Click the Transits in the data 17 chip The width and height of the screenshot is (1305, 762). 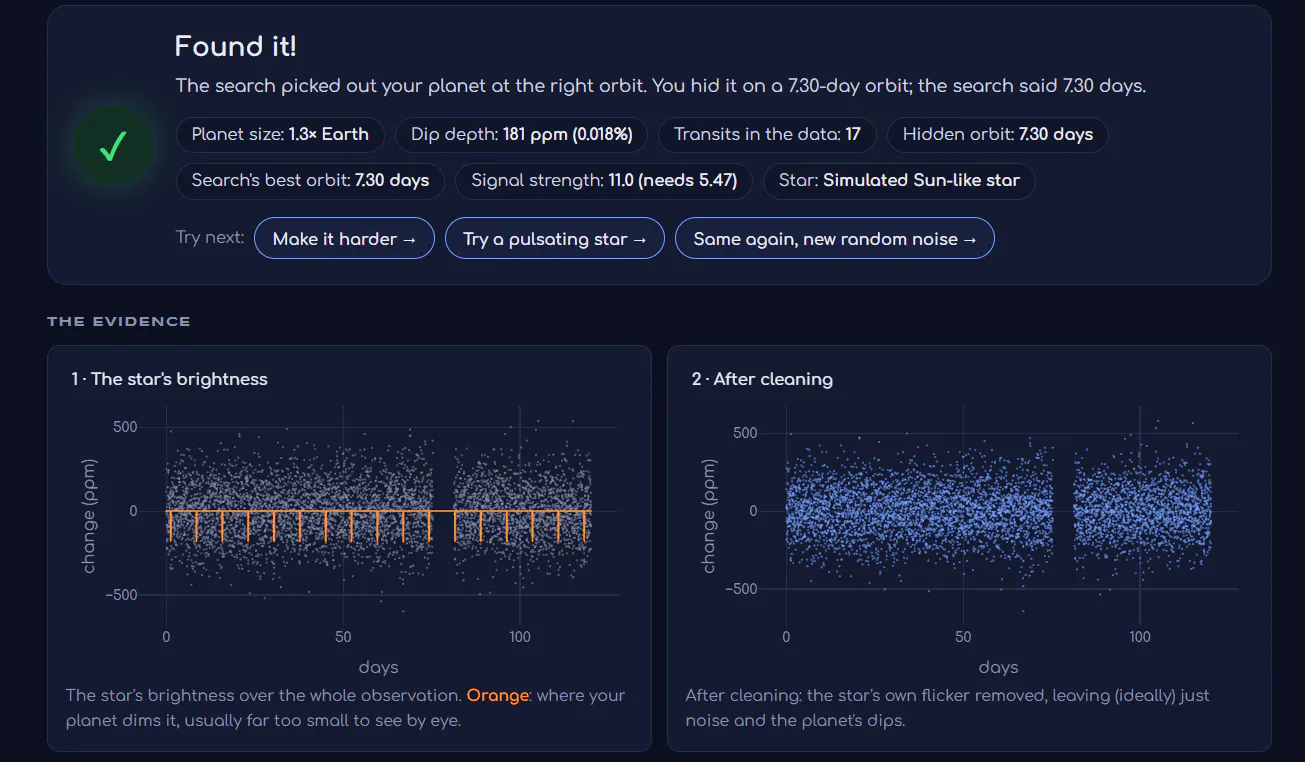point(767,134)
